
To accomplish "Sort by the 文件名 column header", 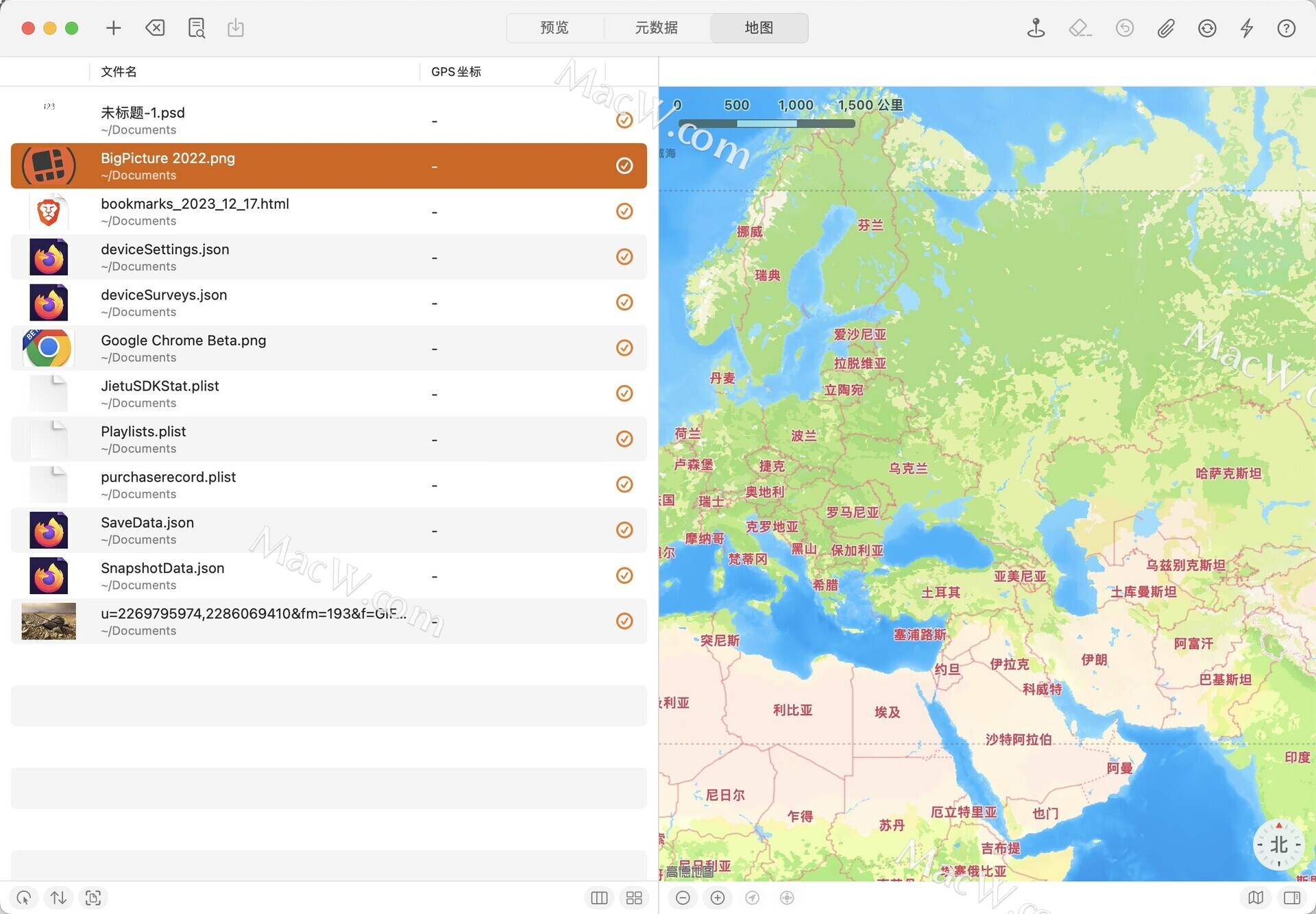I will pos(119,71).
